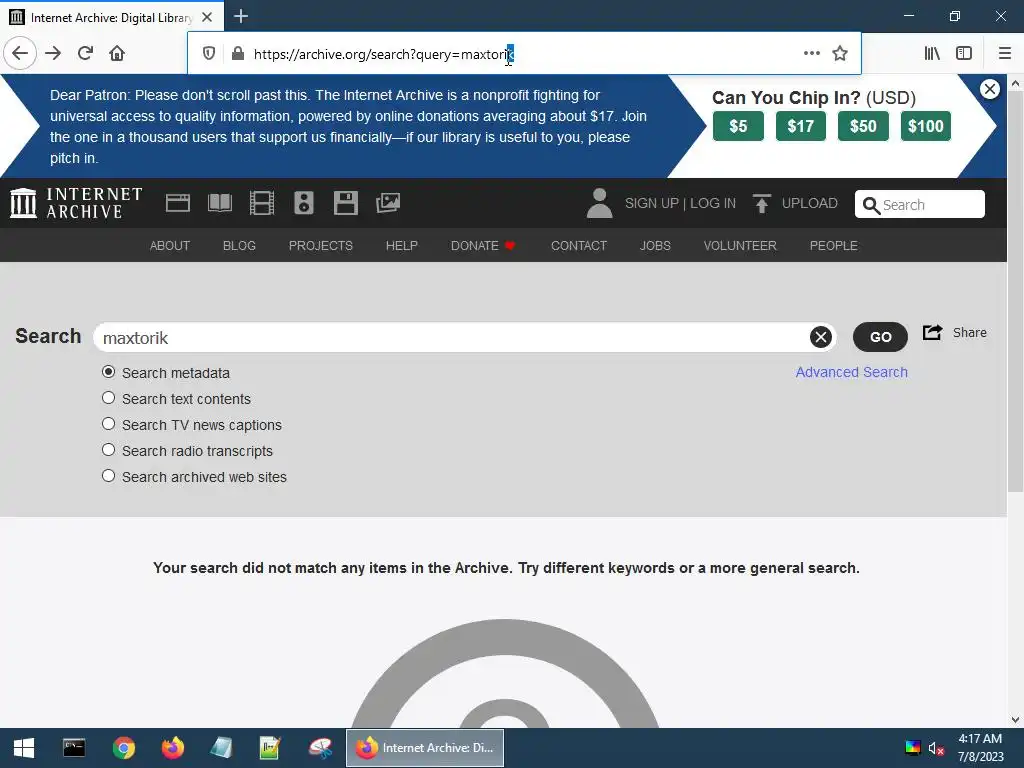Viewport: 1024px width, 768px height.
Task: Open Command Prompt from the taskbar
Action: pyautogui.click(x=74, y=748)
